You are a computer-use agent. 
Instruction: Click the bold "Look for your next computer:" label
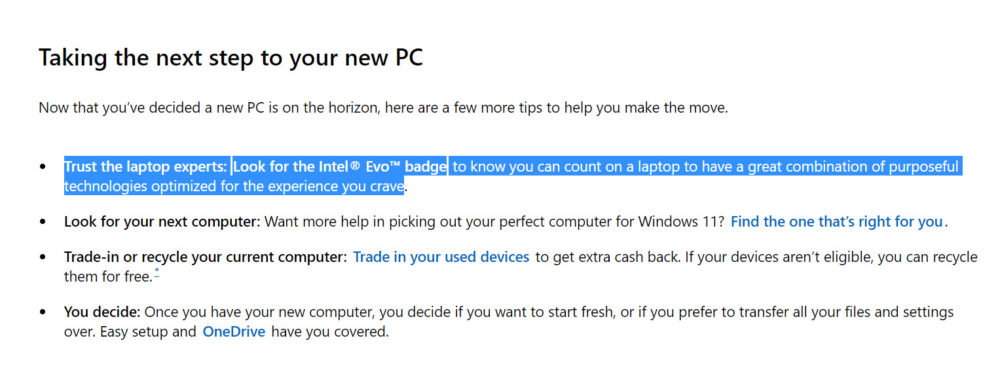click(162, 222)
